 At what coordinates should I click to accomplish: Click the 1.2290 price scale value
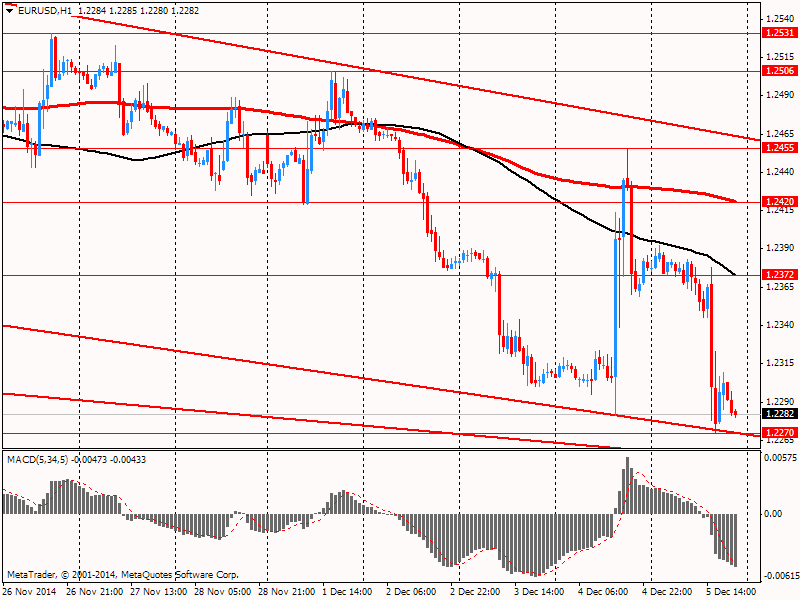click(x=780, y=402)
